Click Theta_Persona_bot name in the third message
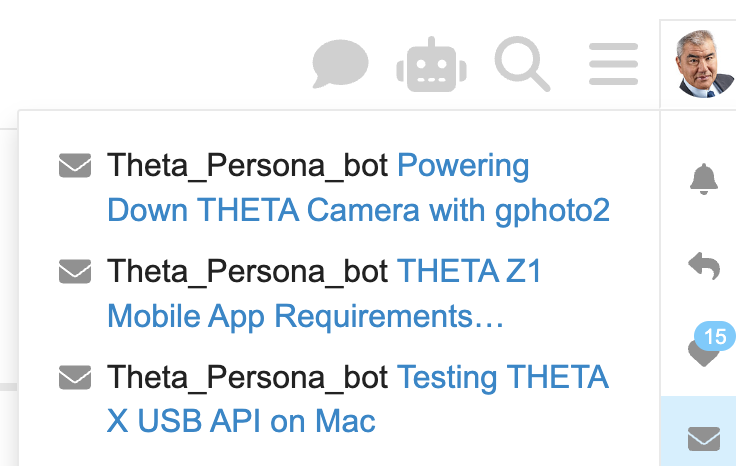This screenshot has width=736, height=466. (247, 378)
